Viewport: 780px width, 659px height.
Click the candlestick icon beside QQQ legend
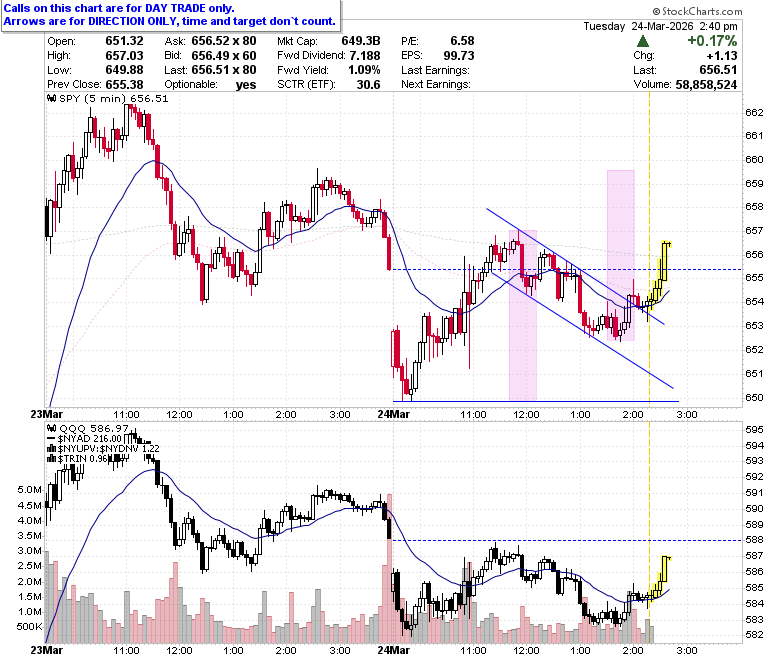pyautogui.click(x=51, y=428)
